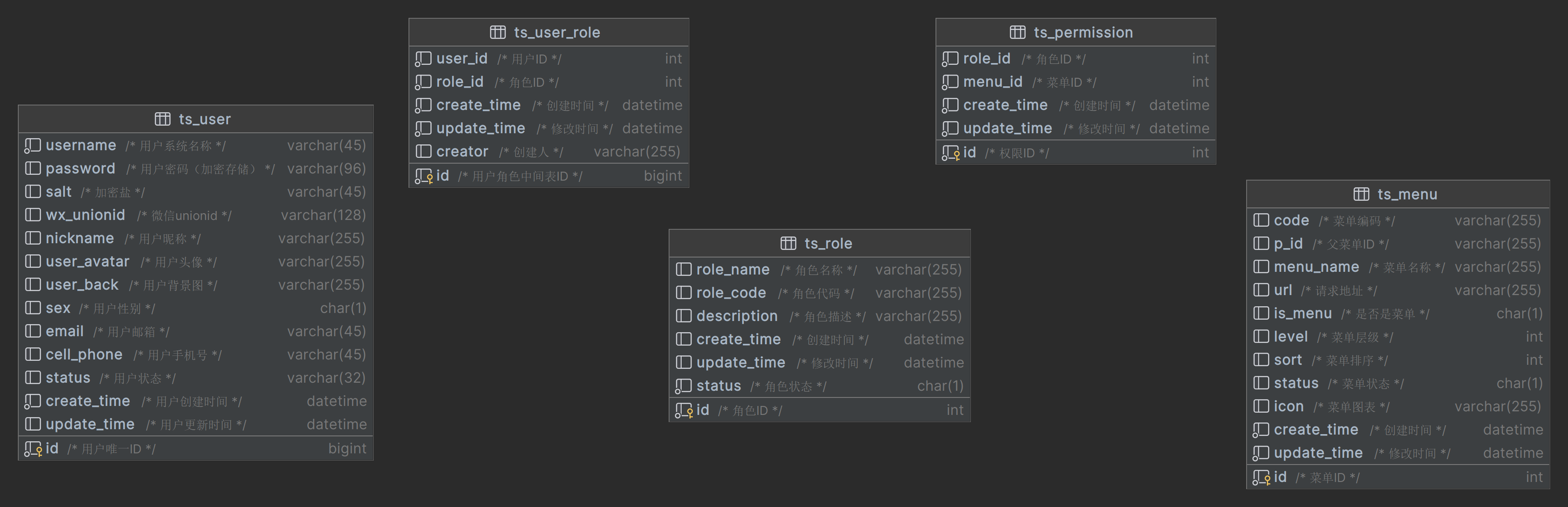Click key icon beside ts_menu id column
The width and height of the screenshot is (1568, 507).
(1261, 478)
